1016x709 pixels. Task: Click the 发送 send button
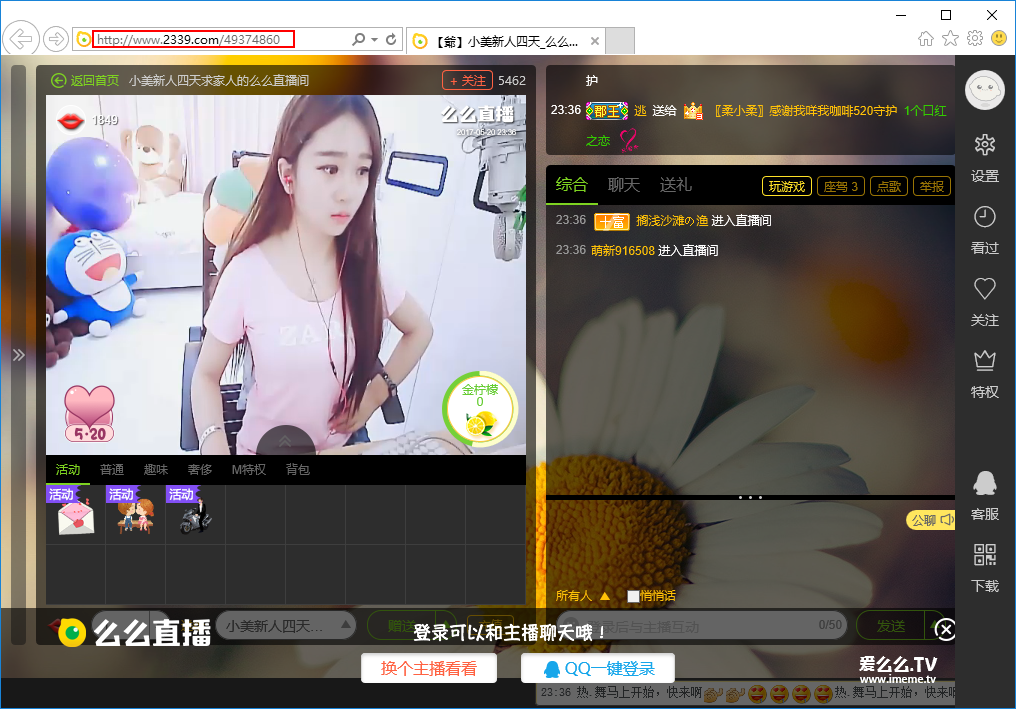[x=890, y=626]
